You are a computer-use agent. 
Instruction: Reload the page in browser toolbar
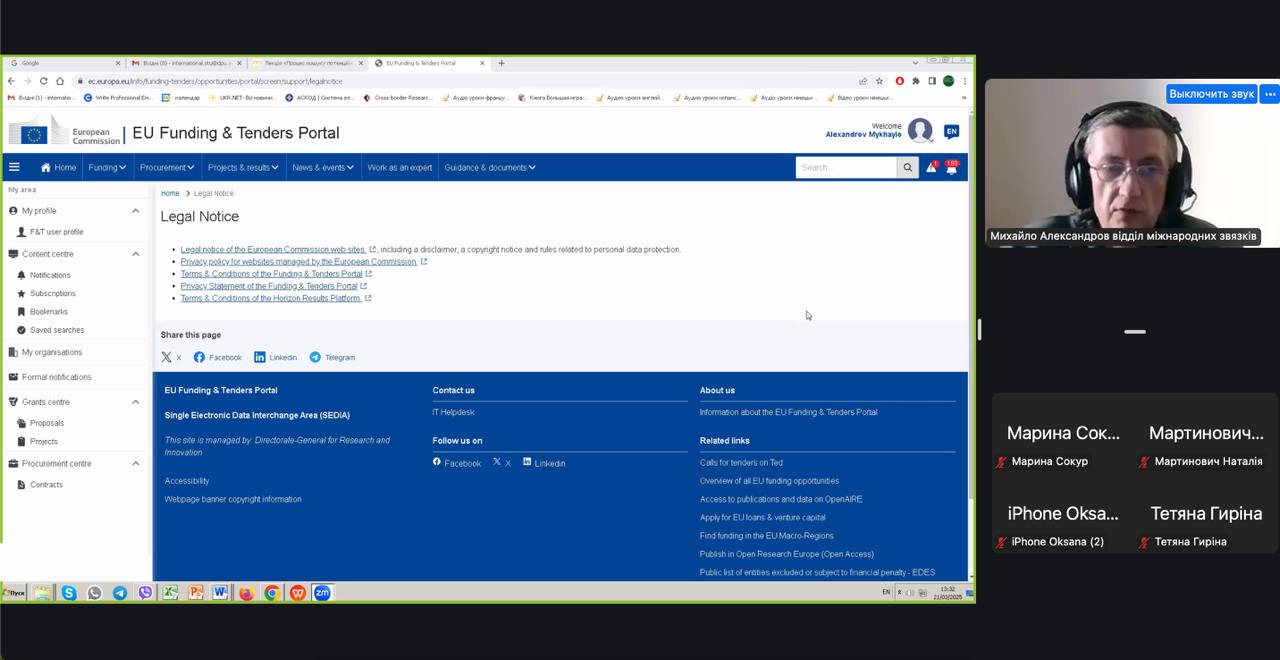pyautogui.click(x=43, y=81)
